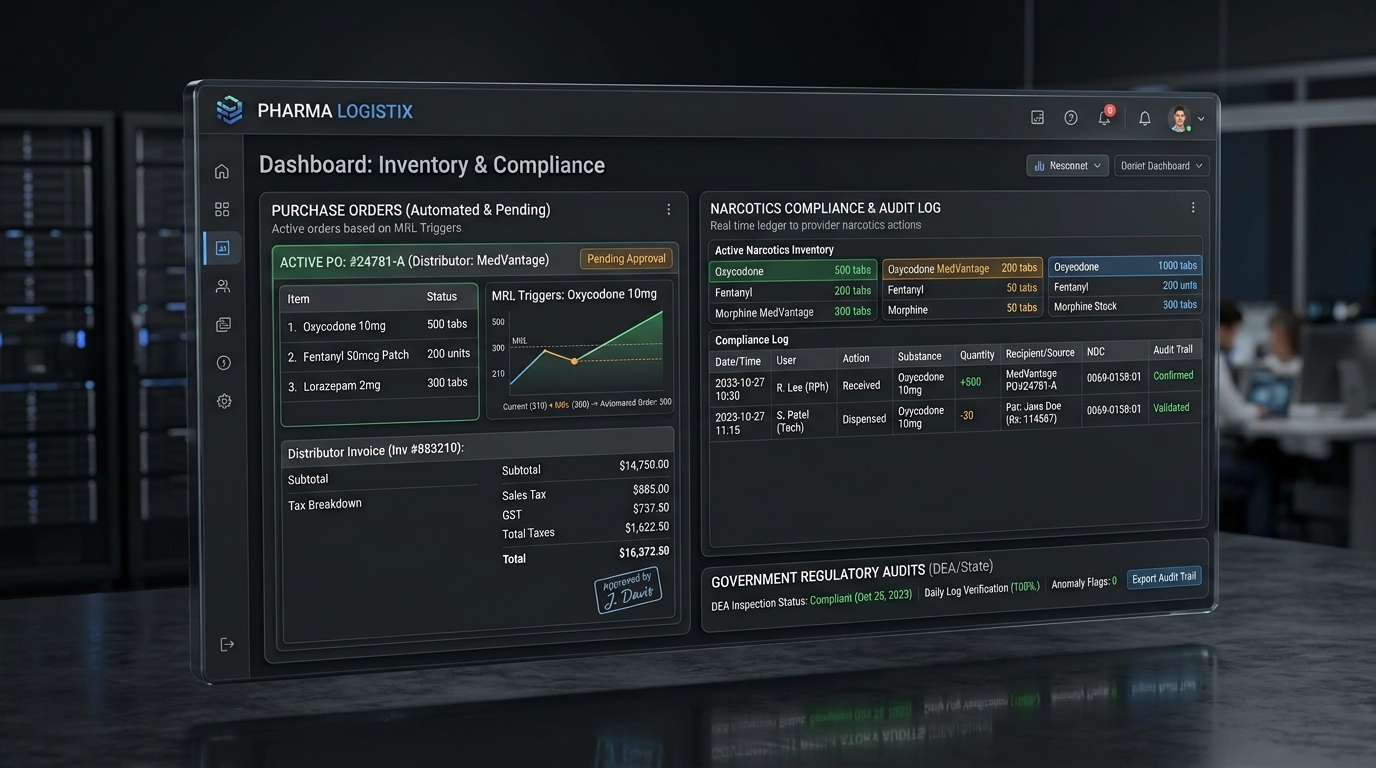Click the logout icon at sidebar bottom
Viewport: 1376px width, 768px height.
point(227,644)
